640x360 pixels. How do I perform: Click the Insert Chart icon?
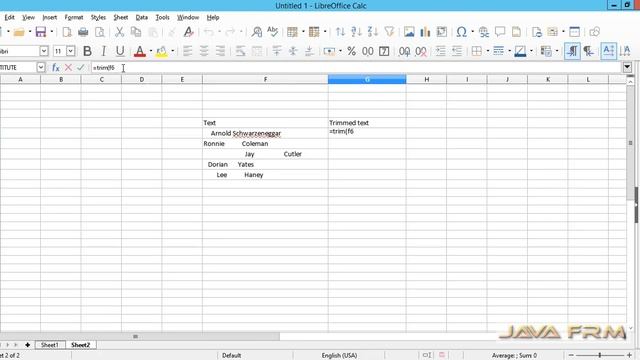click(425, 32)
